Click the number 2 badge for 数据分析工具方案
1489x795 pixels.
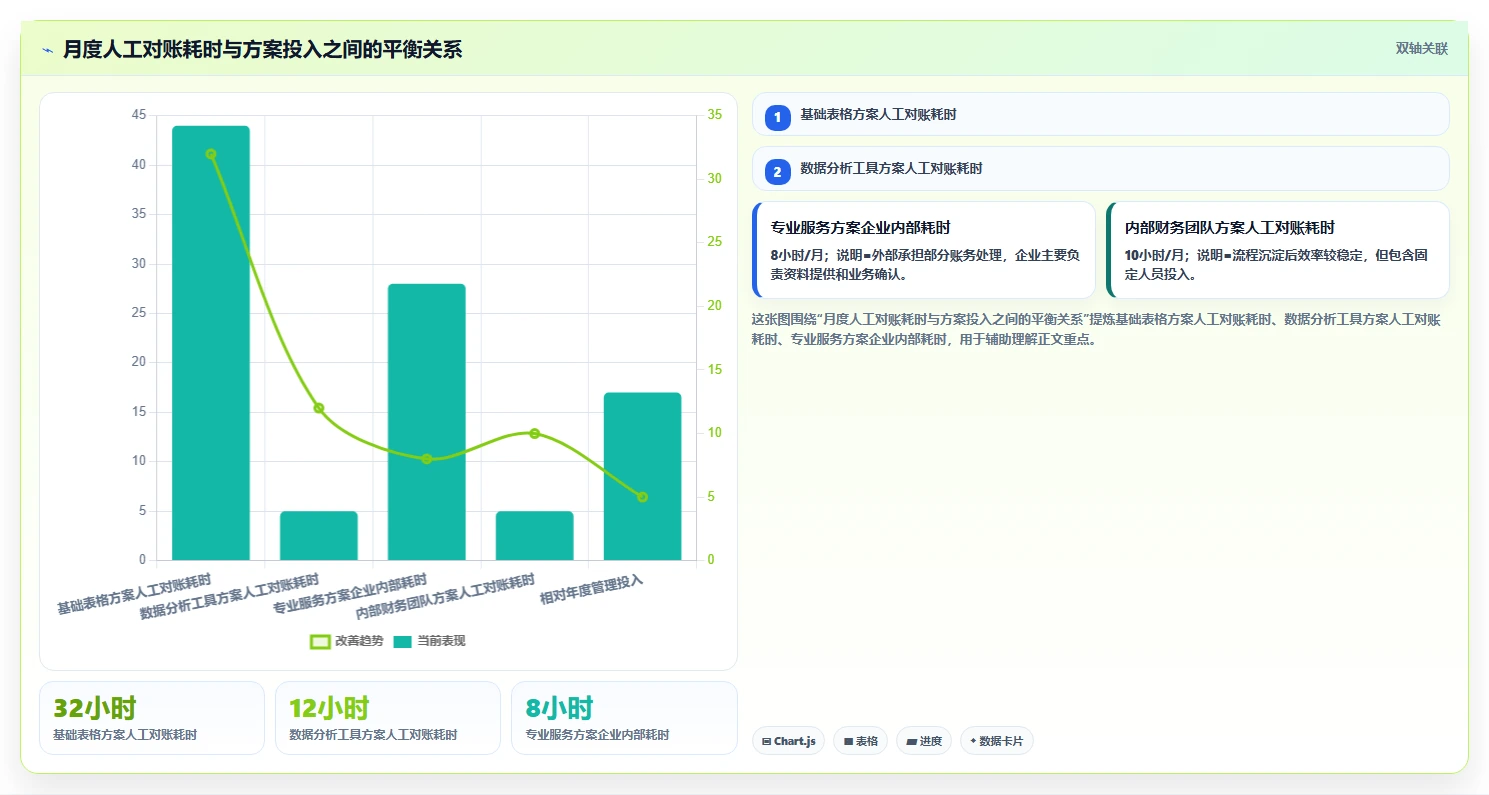click(777, 172)
